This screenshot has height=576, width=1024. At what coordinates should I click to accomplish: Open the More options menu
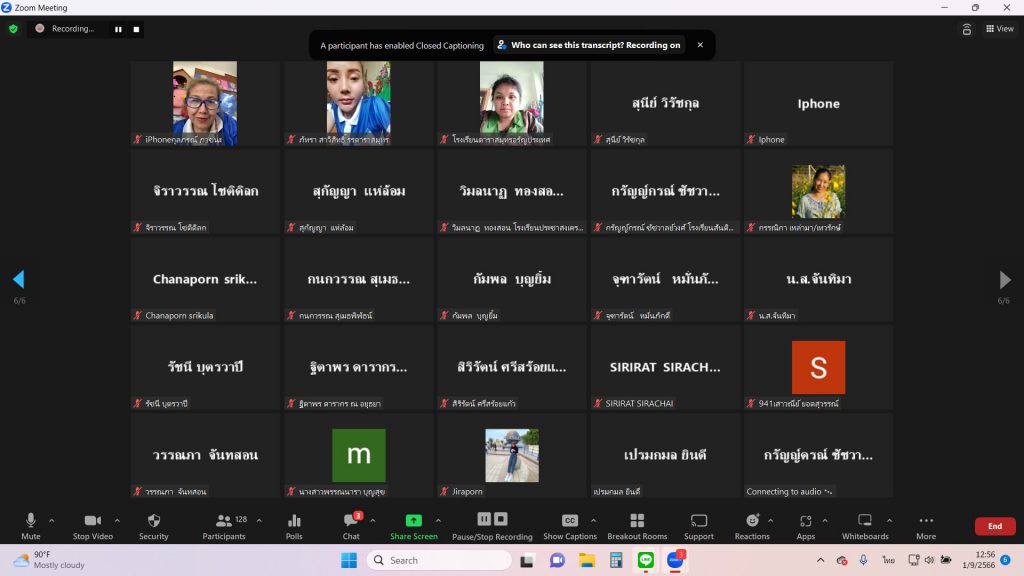pos(926,525)
